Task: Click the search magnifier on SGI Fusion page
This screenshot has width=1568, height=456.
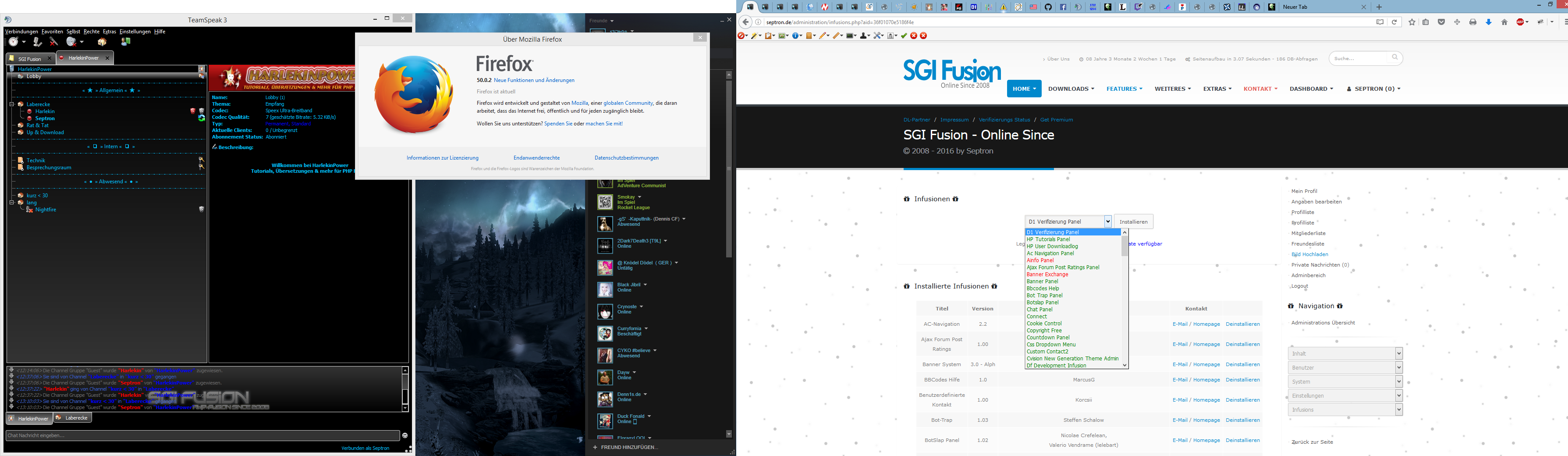Action: [x=1394, y=58]
